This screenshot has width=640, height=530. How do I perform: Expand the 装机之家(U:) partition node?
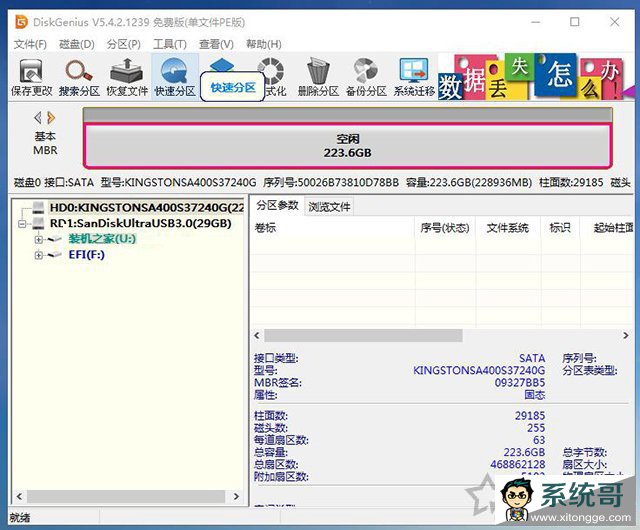[x=39, y=239]
